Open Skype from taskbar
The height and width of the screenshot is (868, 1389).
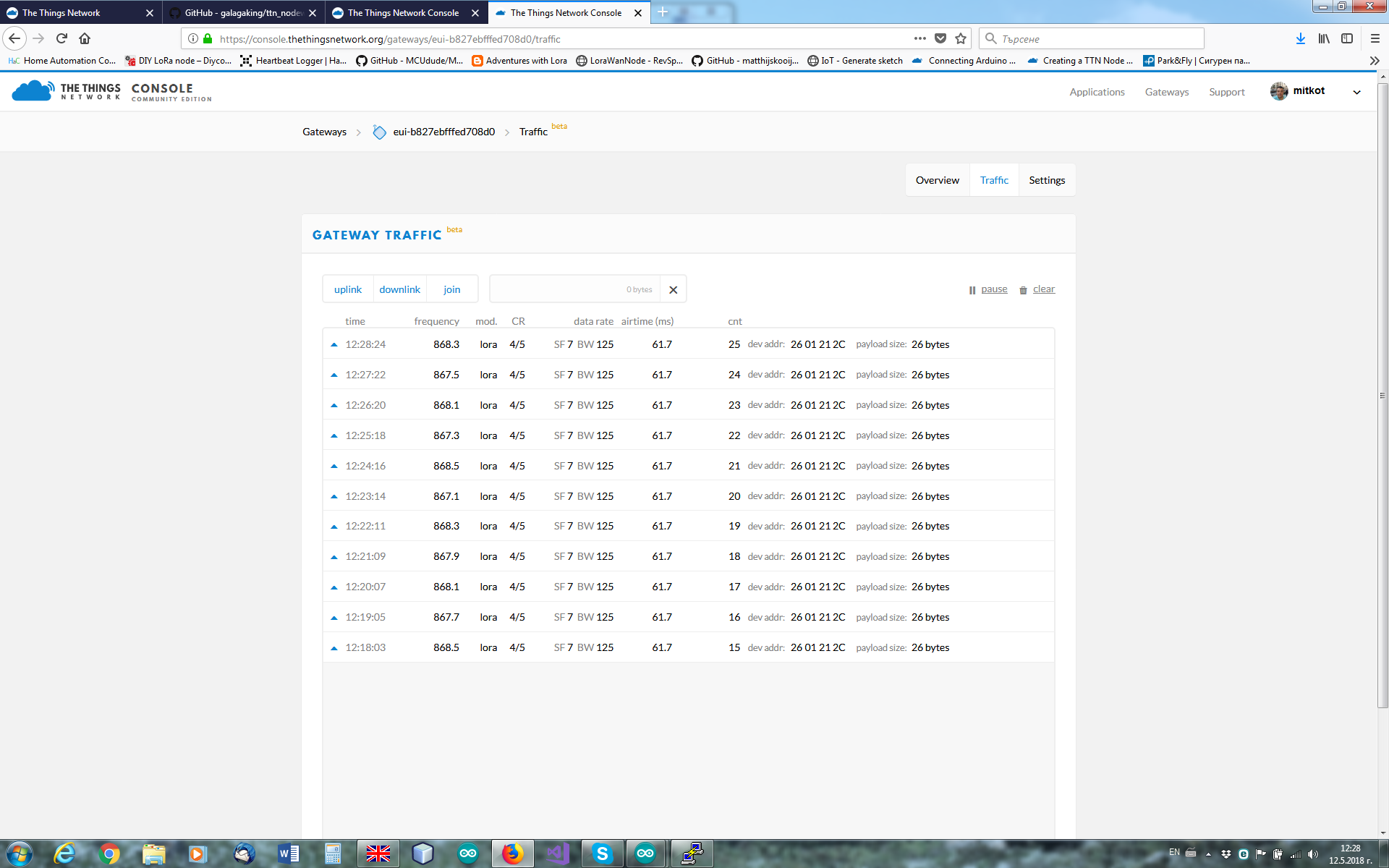click(x=602, y=854)
